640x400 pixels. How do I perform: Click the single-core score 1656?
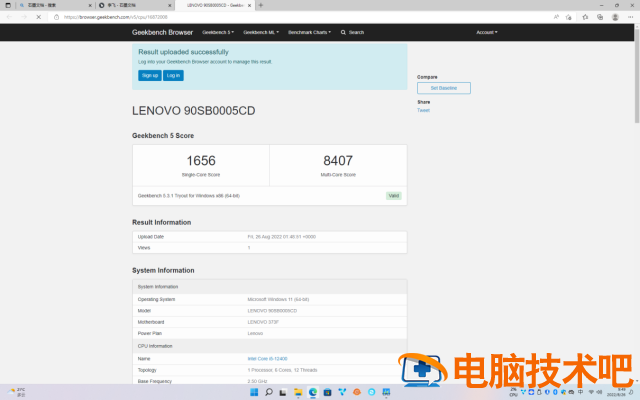[201, 161]
